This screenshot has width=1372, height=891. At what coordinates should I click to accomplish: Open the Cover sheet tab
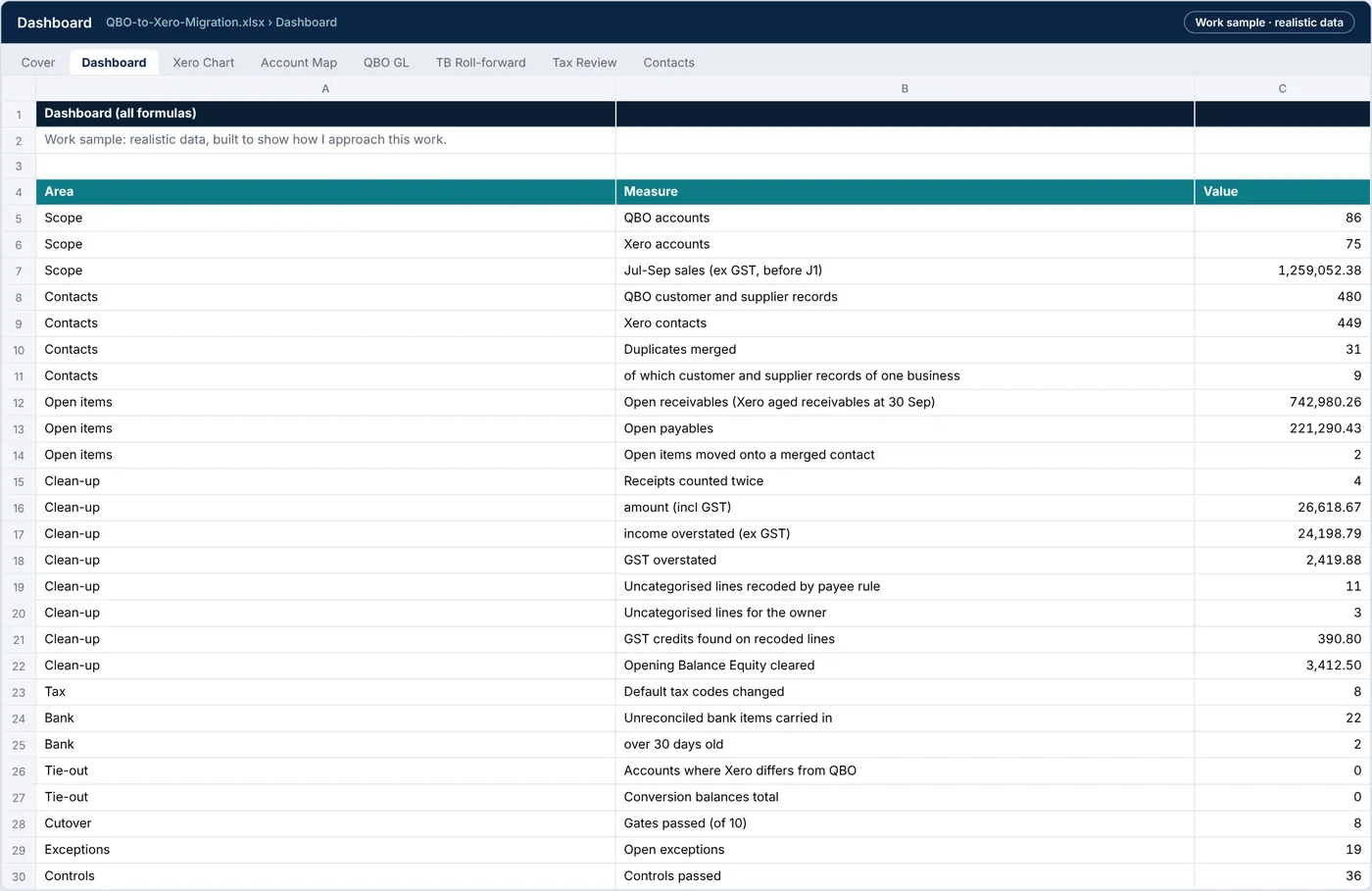pos(38,63)
